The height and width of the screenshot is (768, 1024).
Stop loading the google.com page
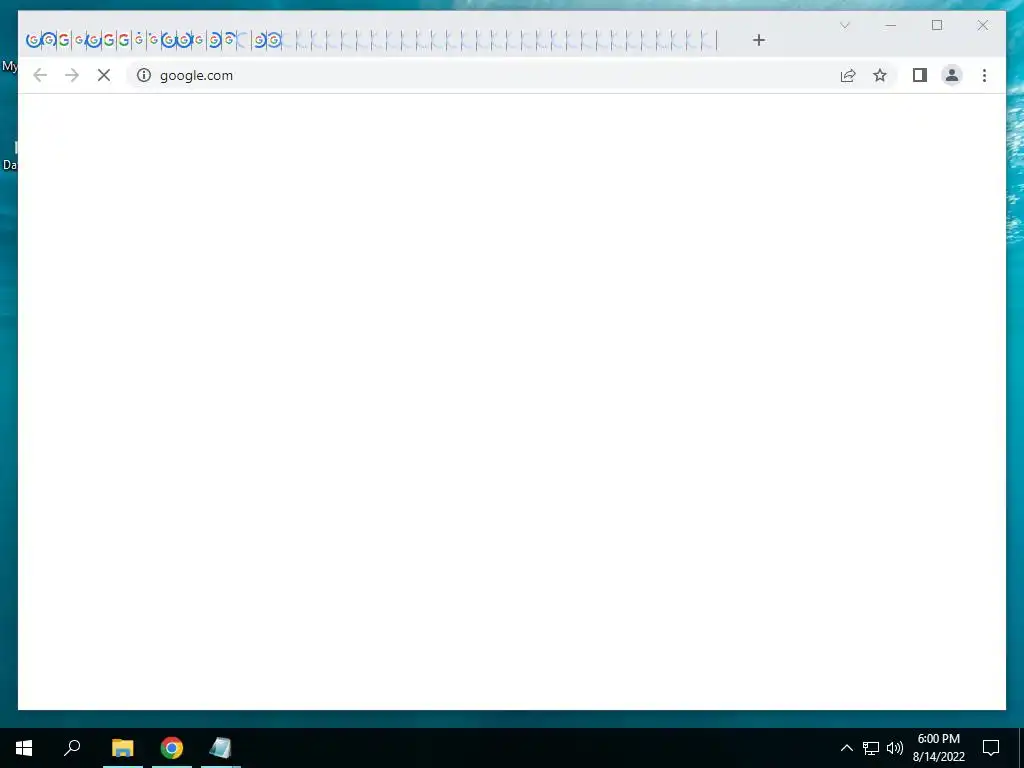104,75
